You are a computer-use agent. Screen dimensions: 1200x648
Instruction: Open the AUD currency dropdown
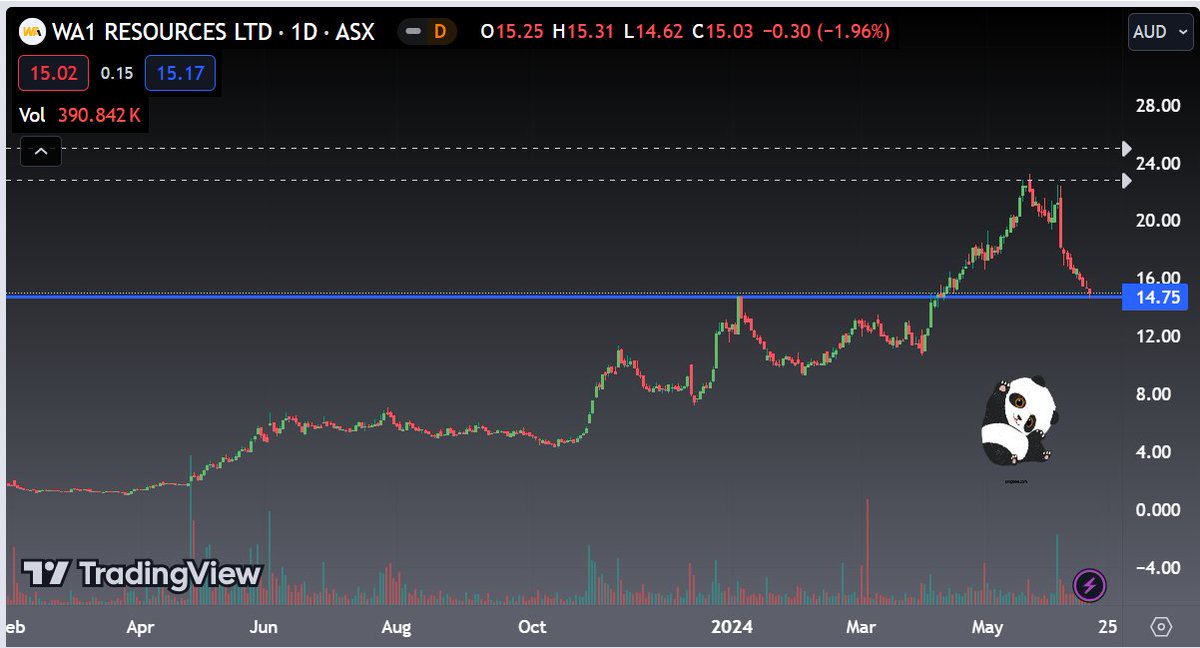1160,31
